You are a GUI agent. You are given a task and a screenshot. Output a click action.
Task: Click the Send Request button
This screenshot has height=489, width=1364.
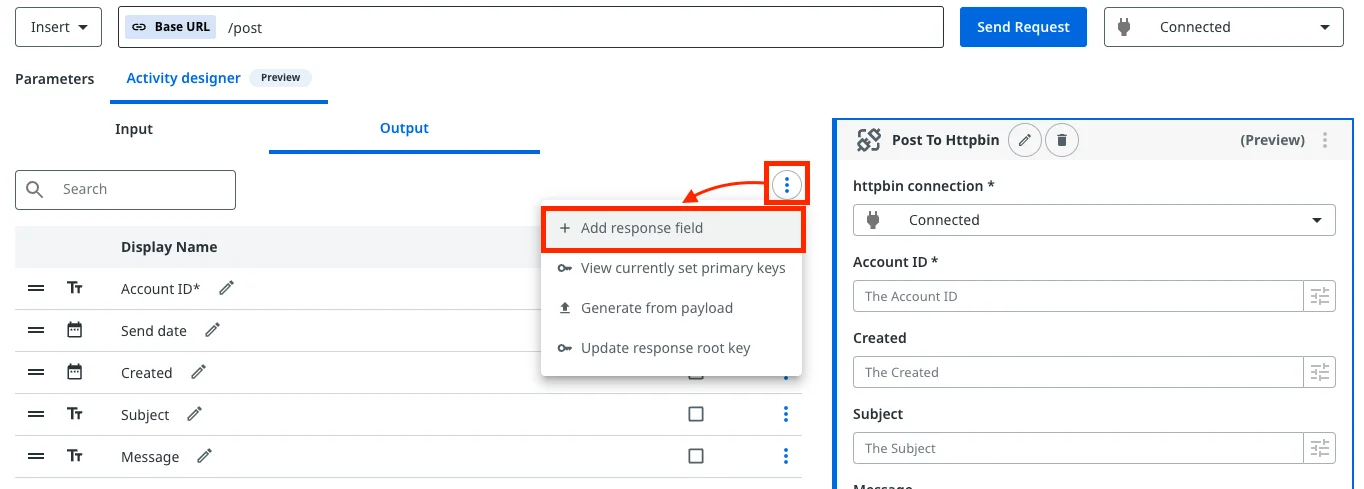coord(1023,27)
